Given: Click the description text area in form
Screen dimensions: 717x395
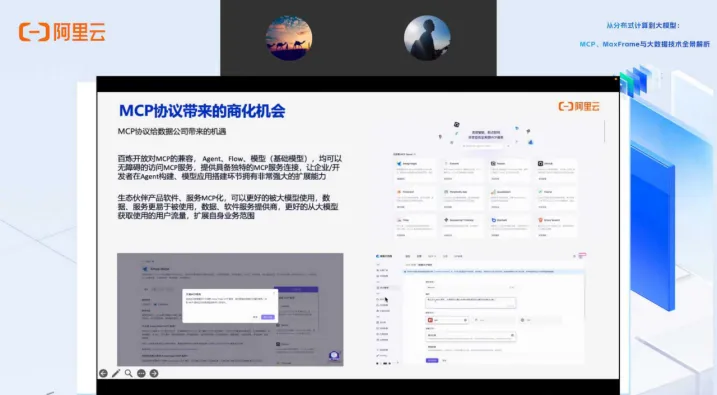Looking at the screenshot, I should pos(471,302).
